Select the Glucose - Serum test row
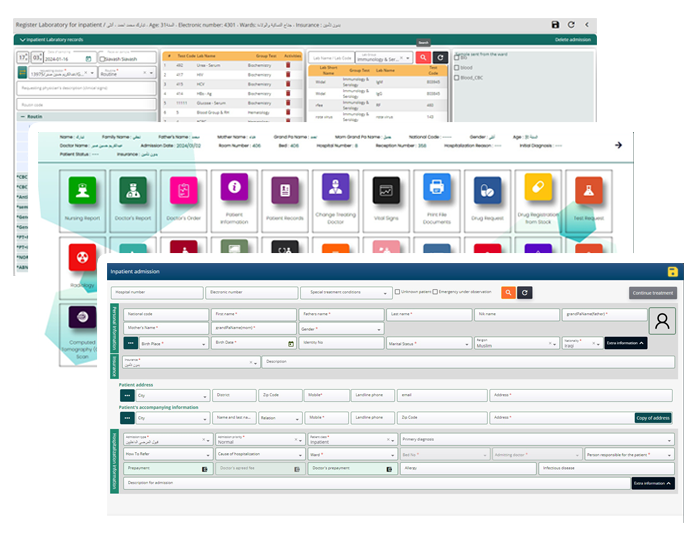The height and width of the screenshot is (542, 700). (x=232, y=103)
